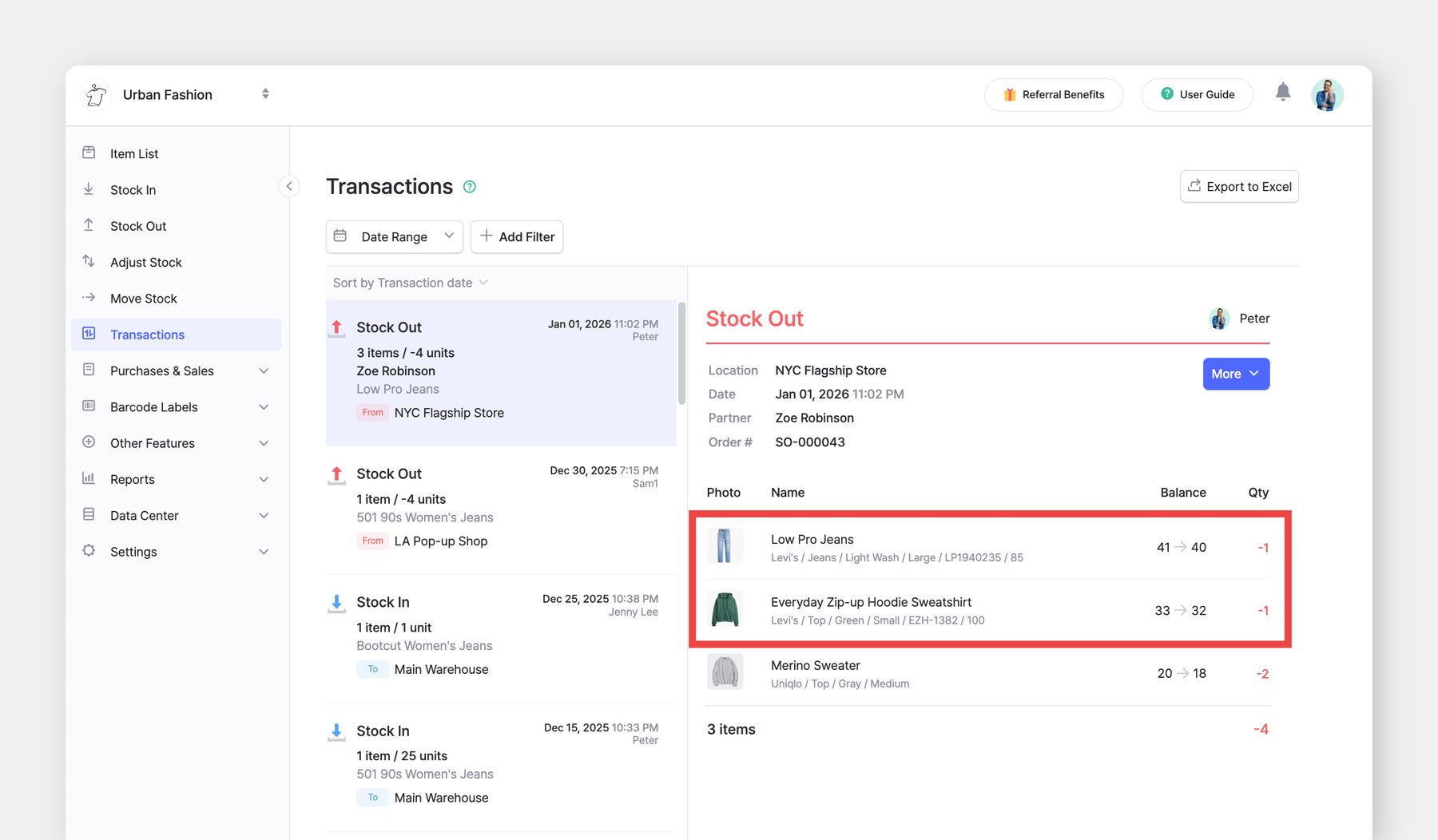
Task: Click Peter's profile avatar
Action: pyautogui.click(x=1327, y=94)
